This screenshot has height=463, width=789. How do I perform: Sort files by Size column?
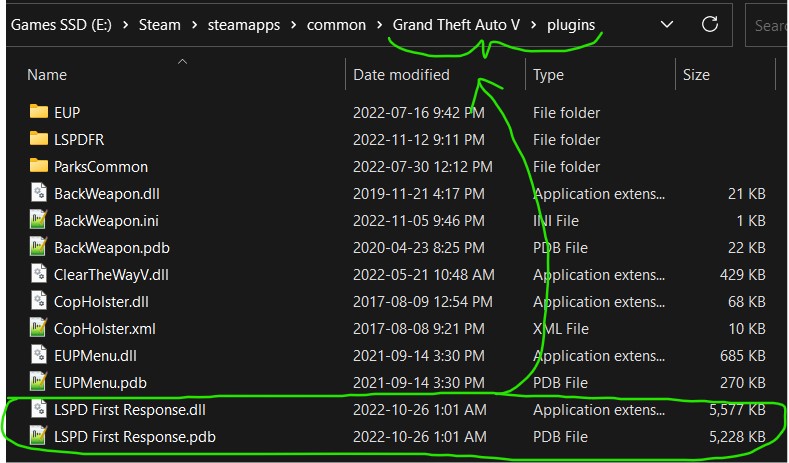(x=696, y=74)
